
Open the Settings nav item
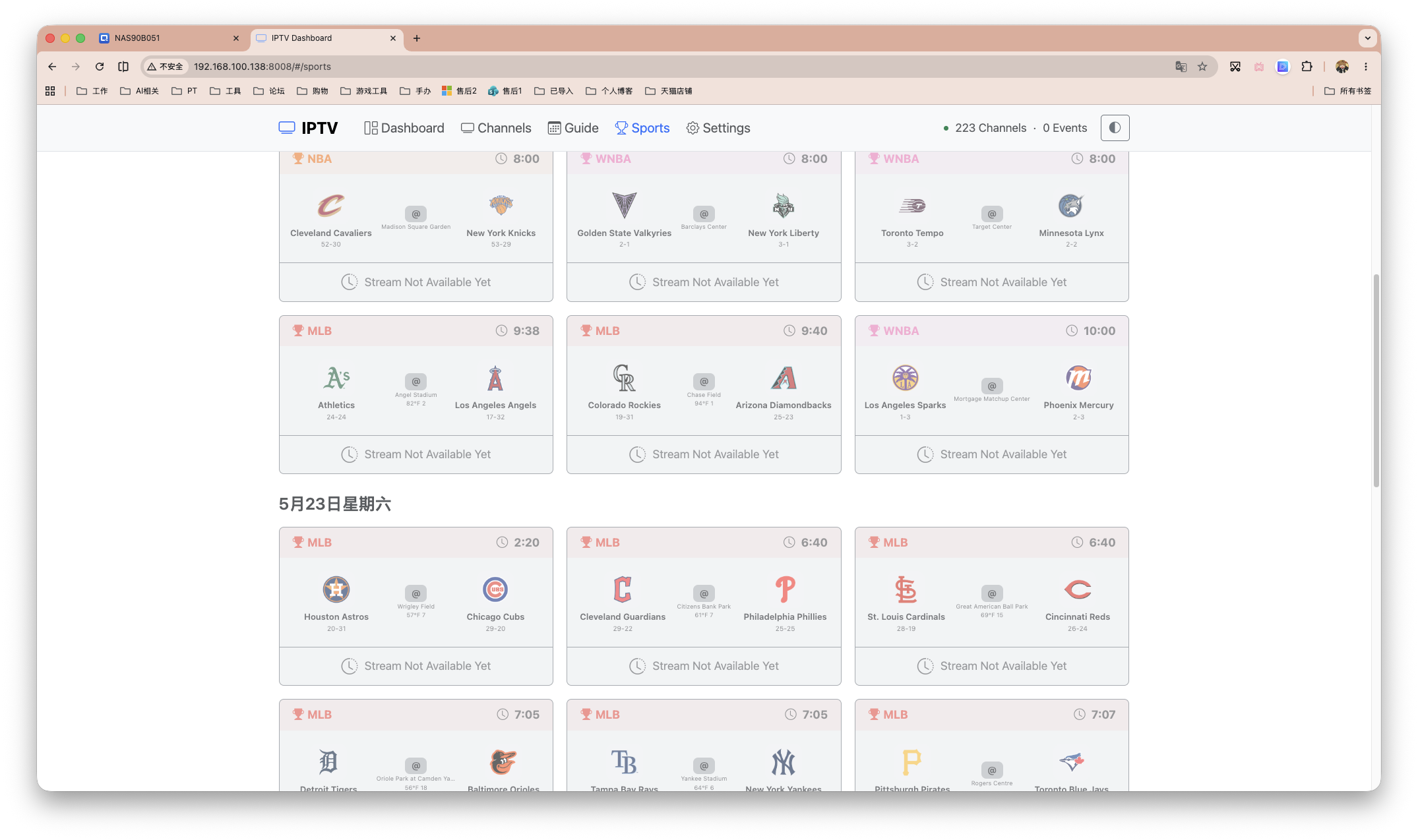[718, 128]
